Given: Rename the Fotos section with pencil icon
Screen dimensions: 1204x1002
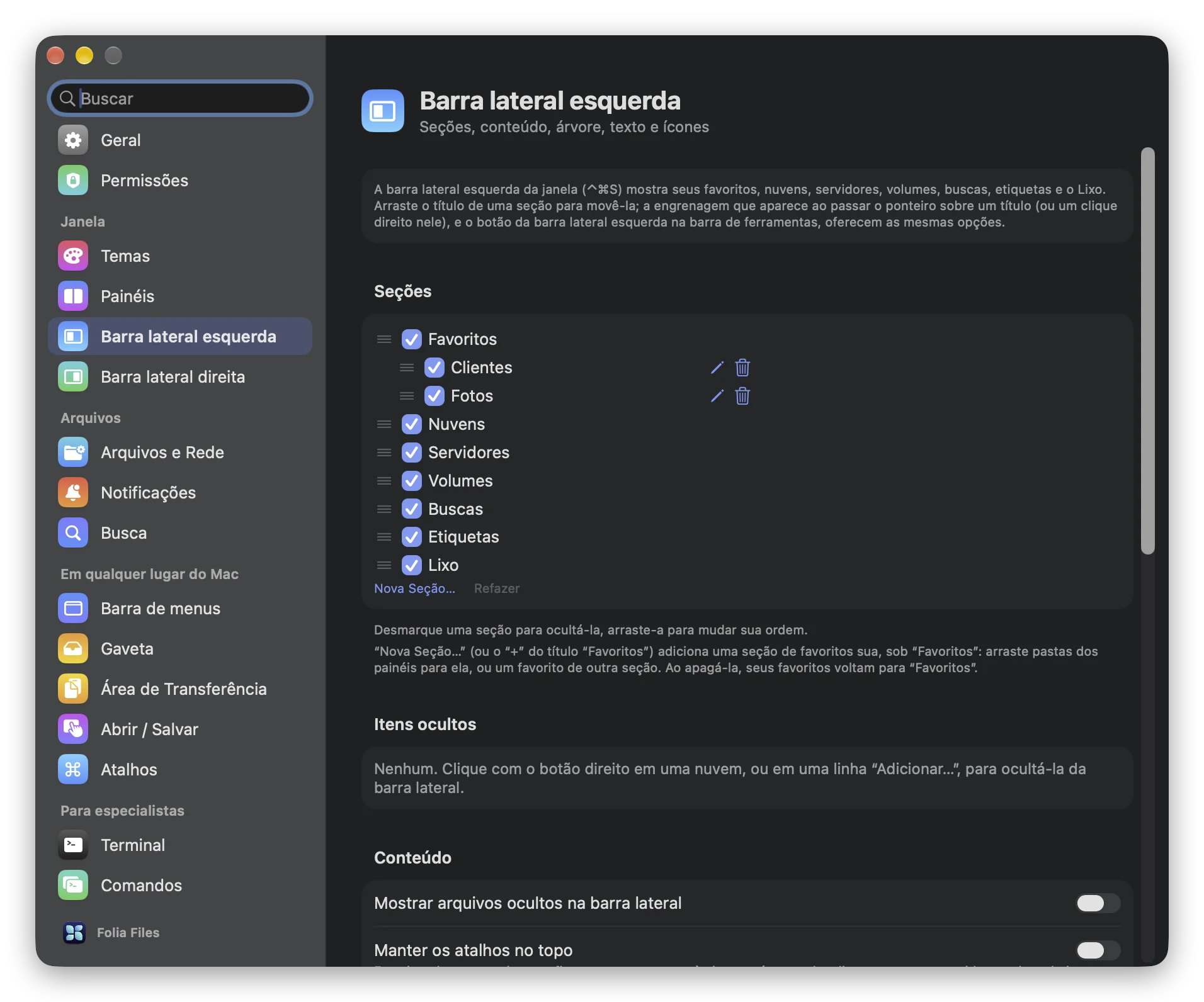Looking at the screenshot, I should [717, 396].
